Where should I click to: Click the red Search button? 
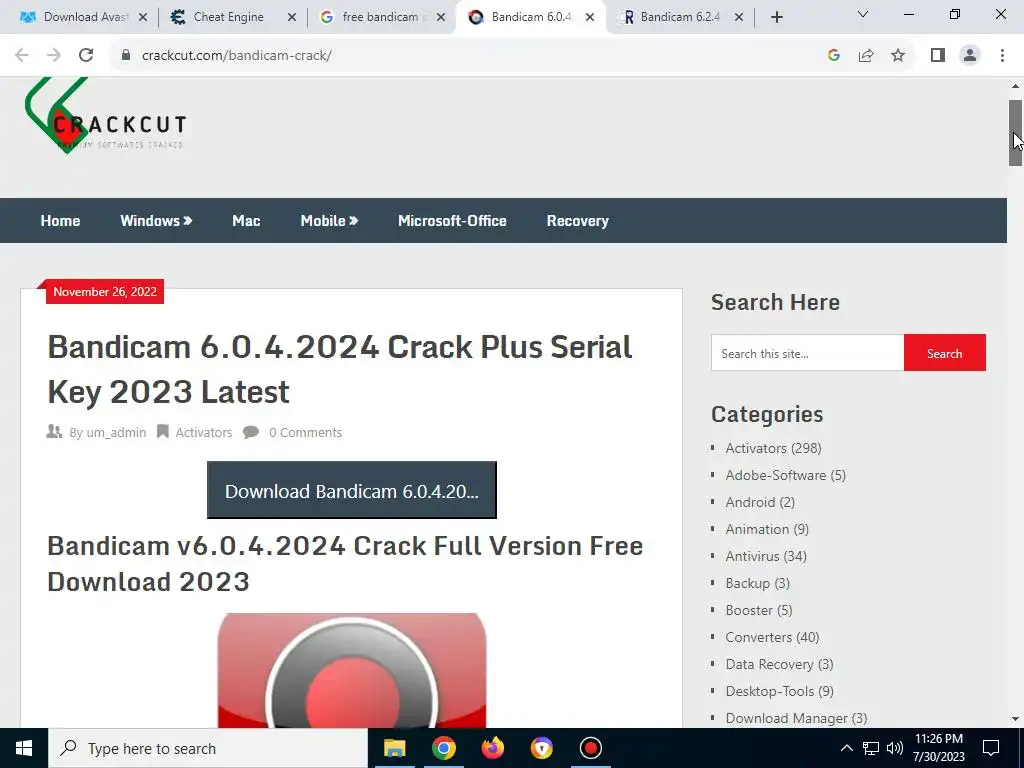coord(944,353)
